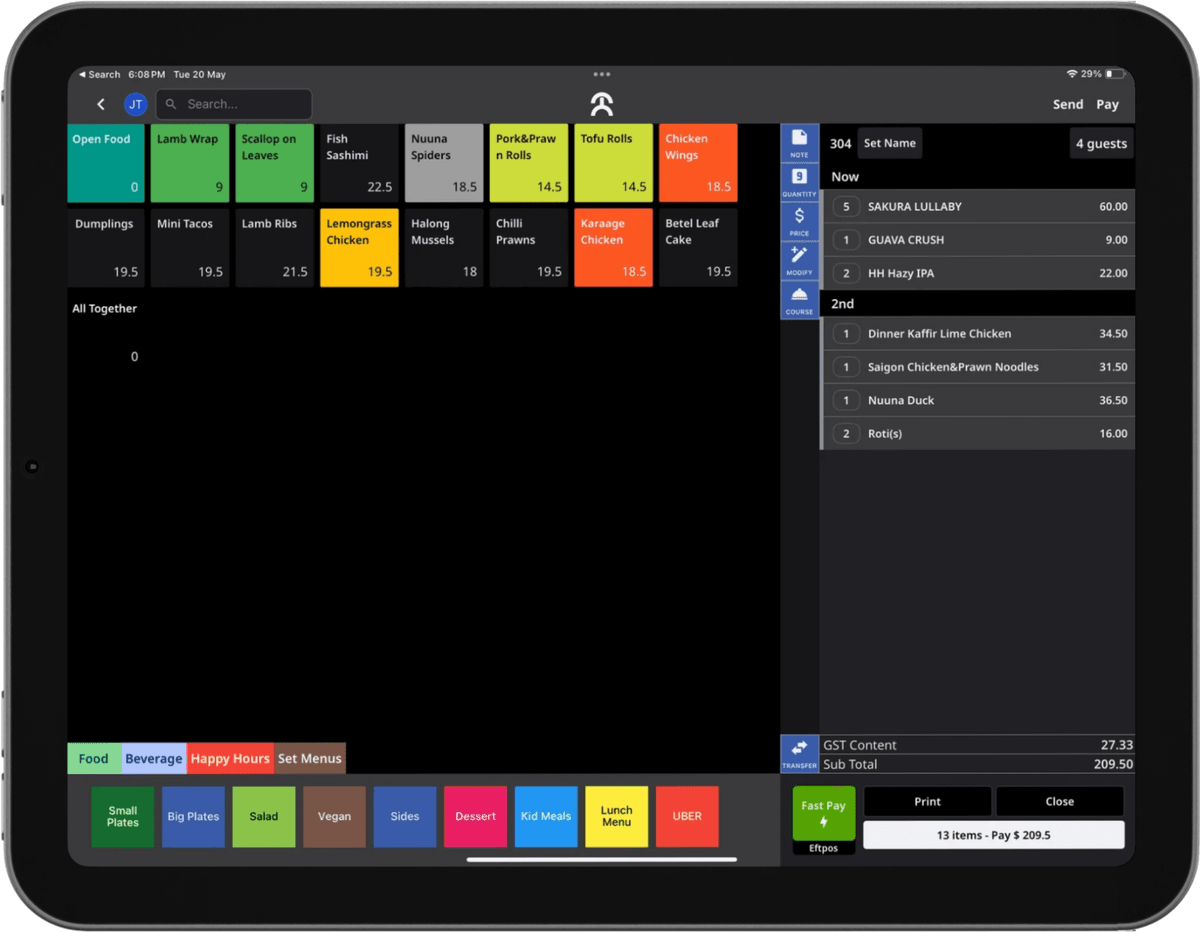Select the Vegan category
Image resolution: width=1200 pixels, height=932 pixels.
[x=334, y=816]
